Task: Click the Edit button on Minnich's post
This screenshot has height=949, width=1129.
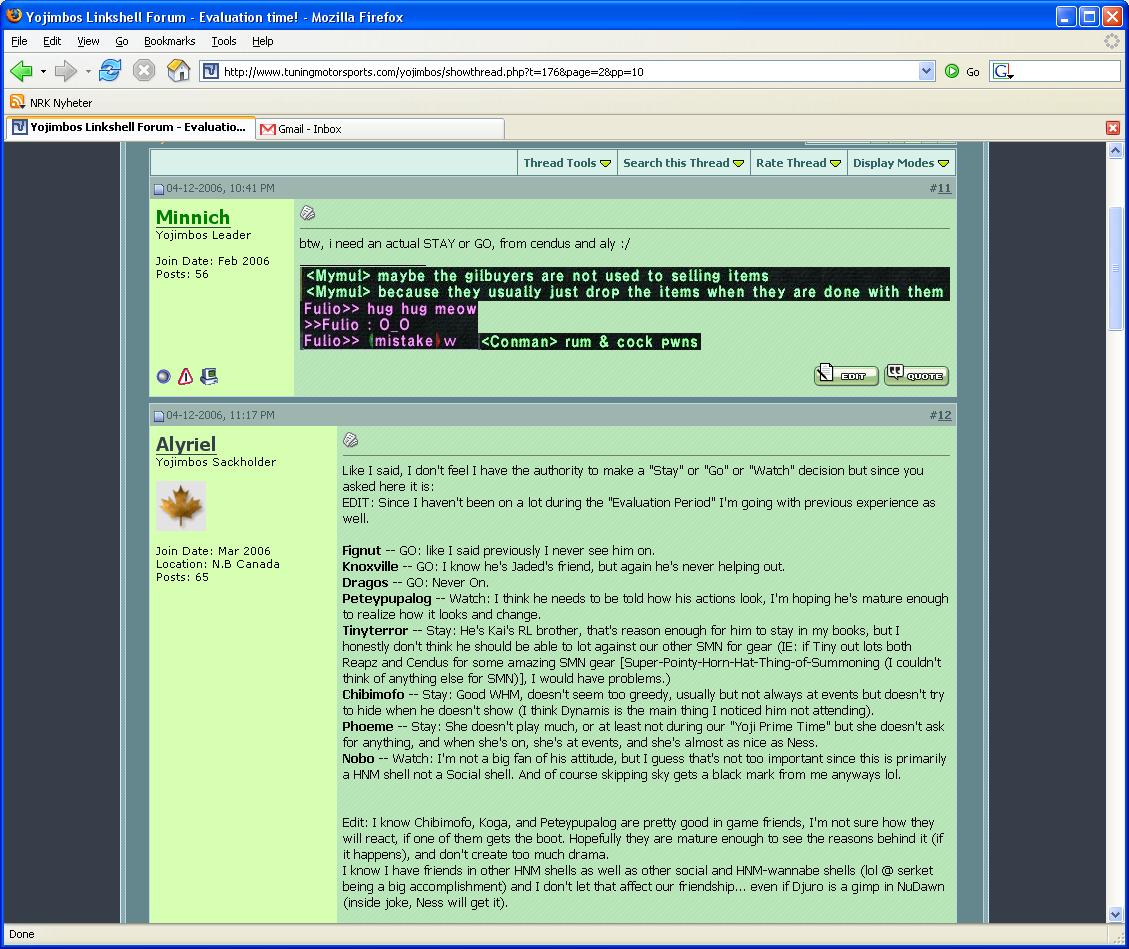Action: tap(846, 375)
